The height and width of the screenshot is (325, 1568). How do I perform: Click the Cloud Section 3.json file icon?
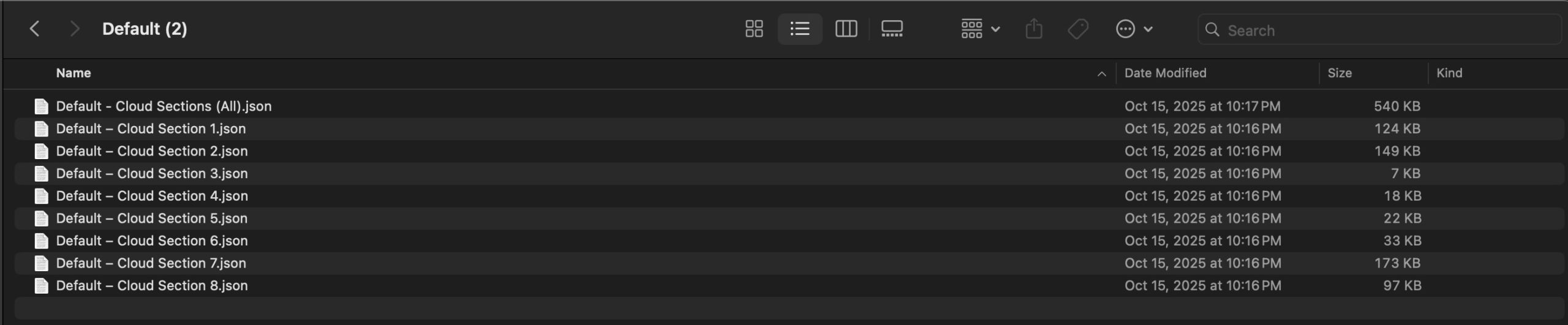click(x=41, y=174)
